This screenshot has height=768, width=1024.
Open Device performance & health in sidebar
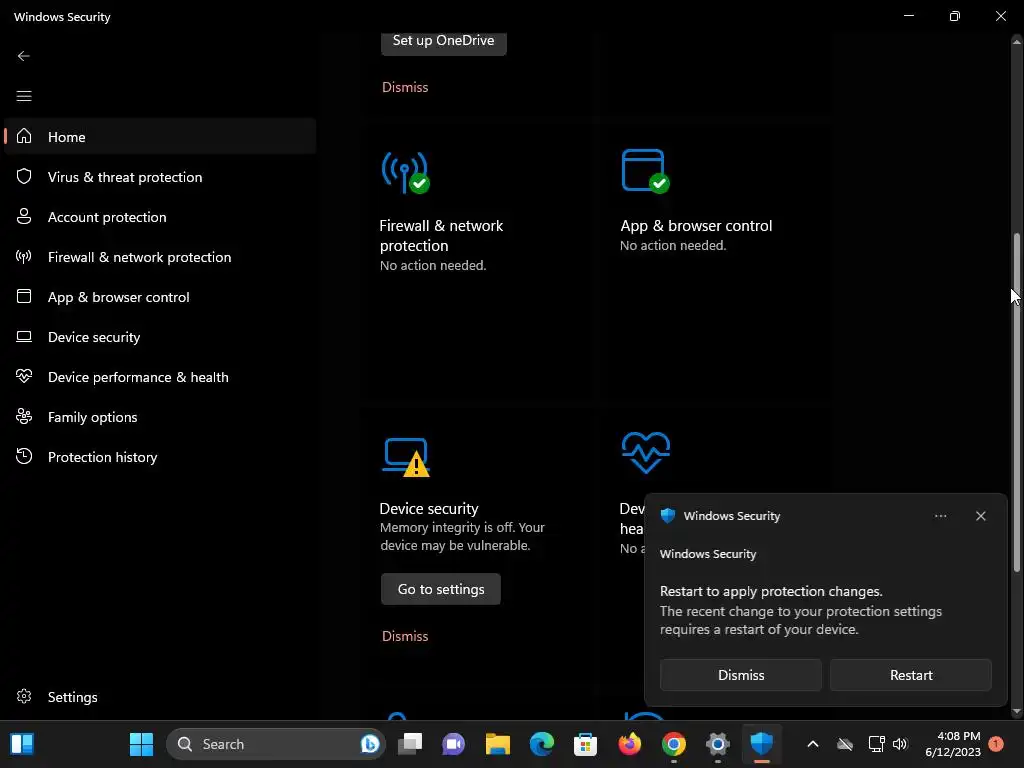(160, 377)
